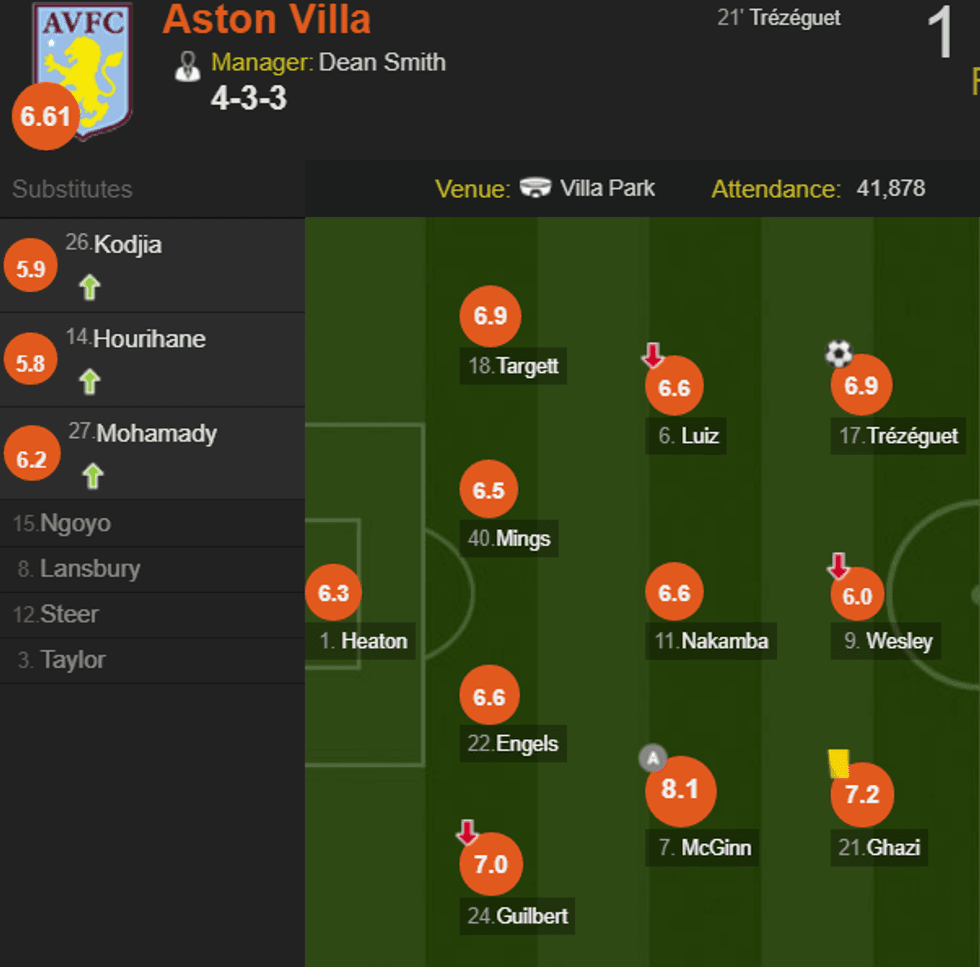Open Dean Smith's manager profile
This screenshot has width=980, height=967.
click(x=382, y=63)
